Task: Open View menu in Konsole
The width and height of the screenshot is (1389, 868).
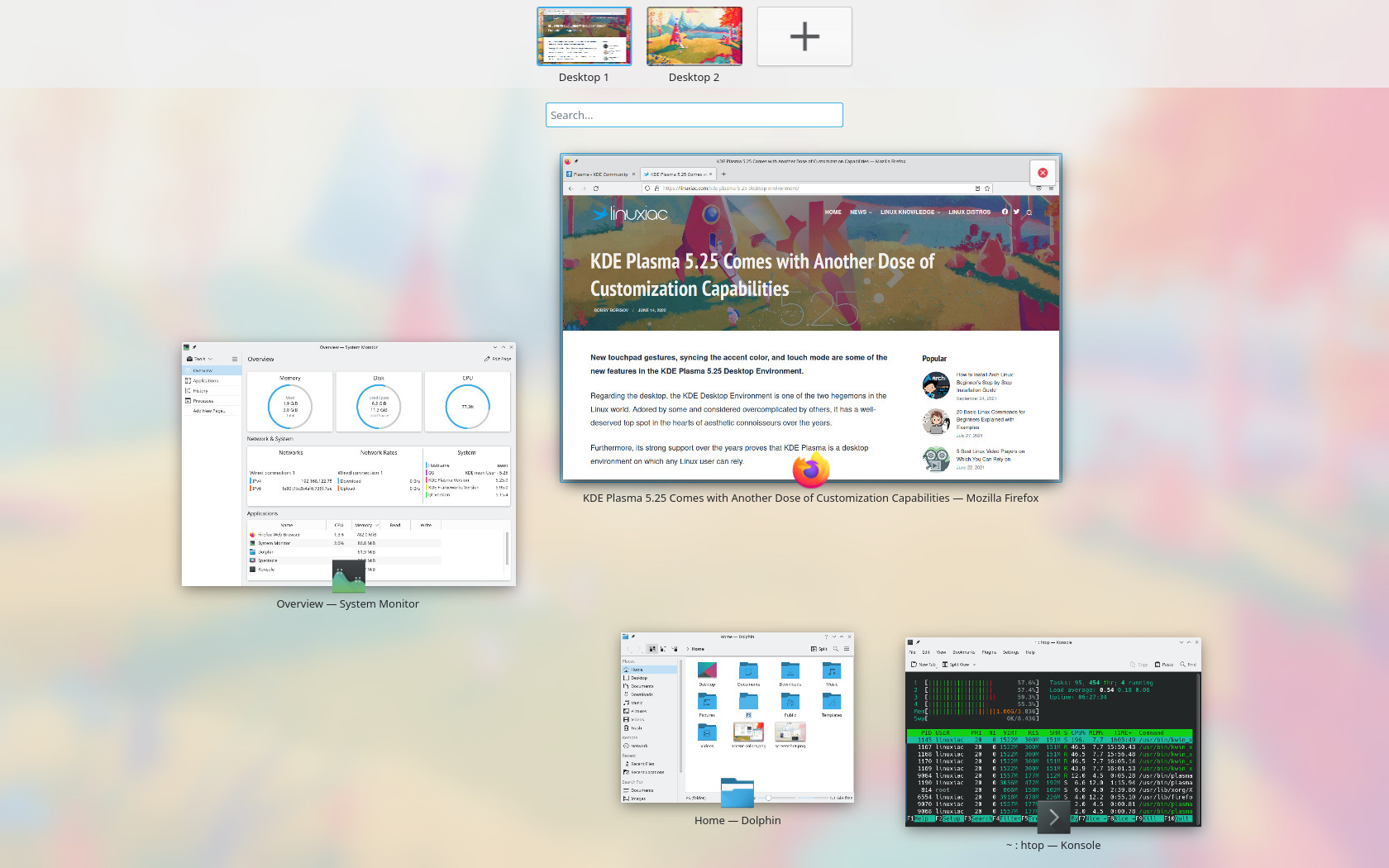Action: point(941,652)
